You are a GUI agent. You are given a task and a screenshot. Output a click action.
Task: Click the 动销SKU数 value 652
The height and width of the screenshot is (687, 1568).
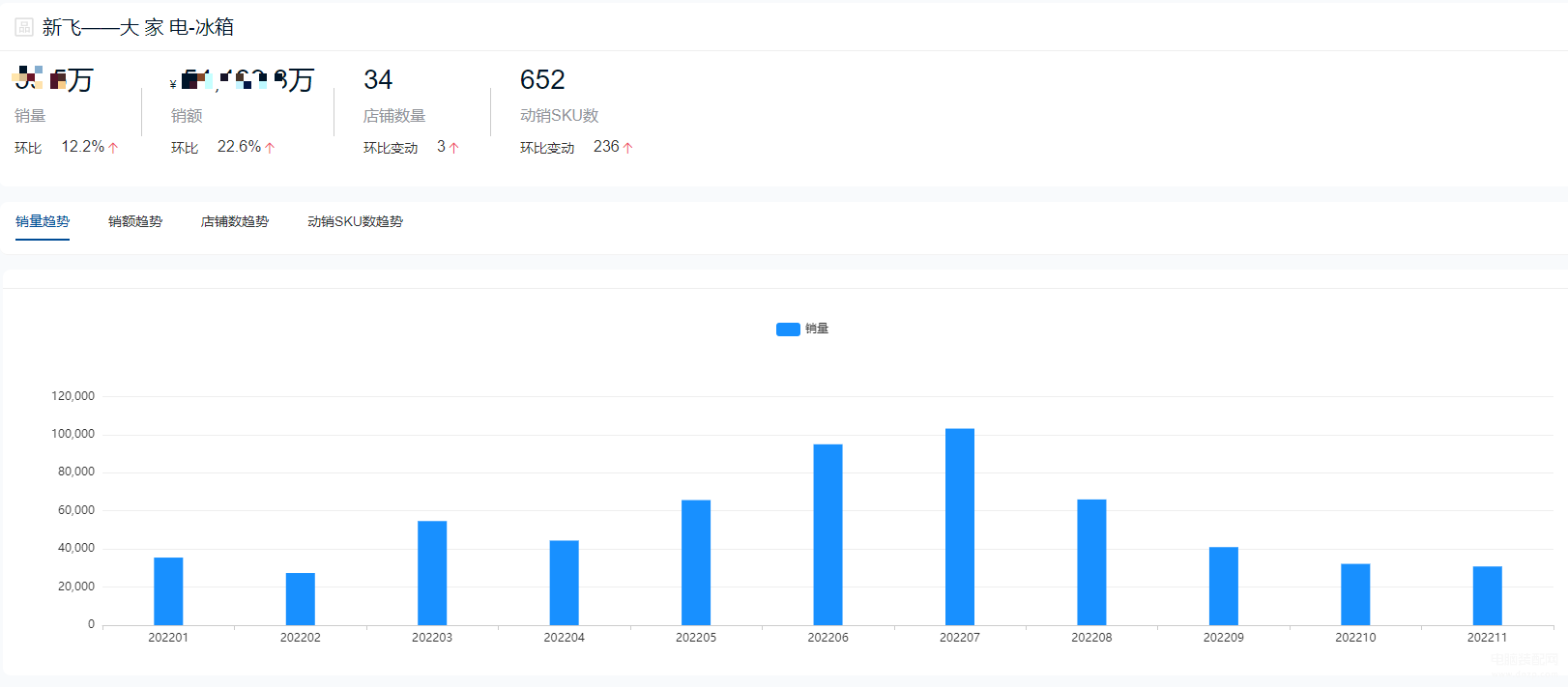[x=542, y=79]
